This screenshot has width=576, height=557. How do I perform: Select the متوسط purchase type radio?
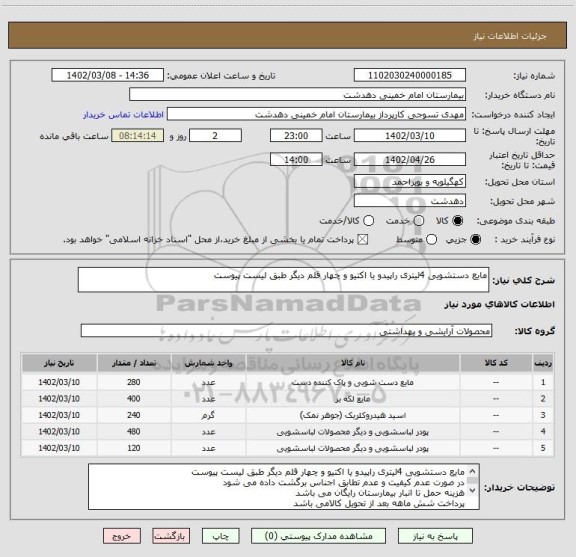(x=431, y=240)
